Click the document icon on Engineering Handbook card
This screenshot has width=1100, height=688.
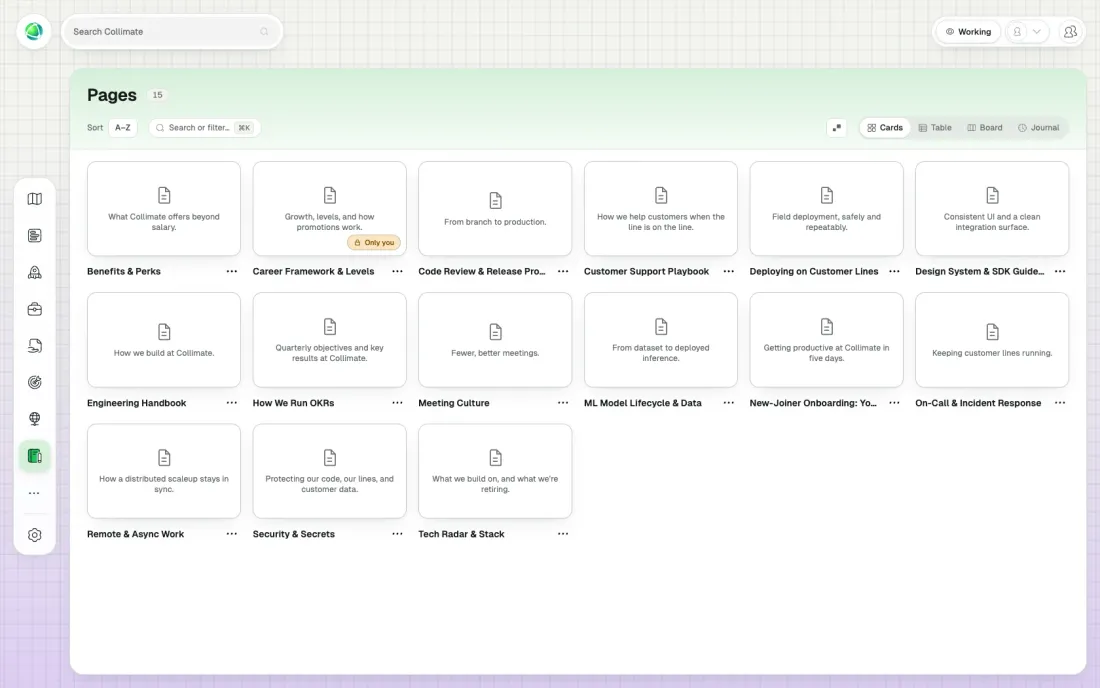click(163, 331)
